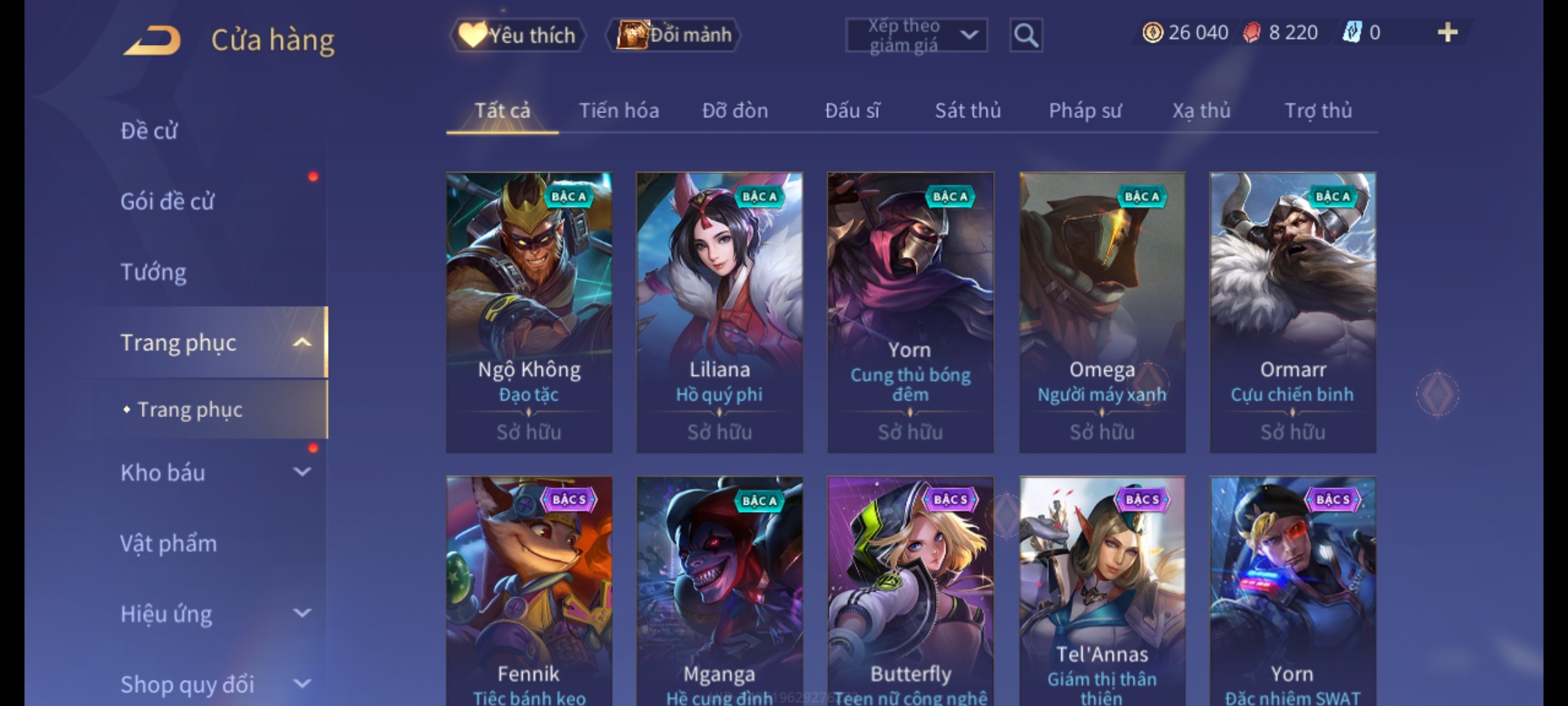
Task: Tap the blue voucher currency icon
Action: click(1352, 32)
